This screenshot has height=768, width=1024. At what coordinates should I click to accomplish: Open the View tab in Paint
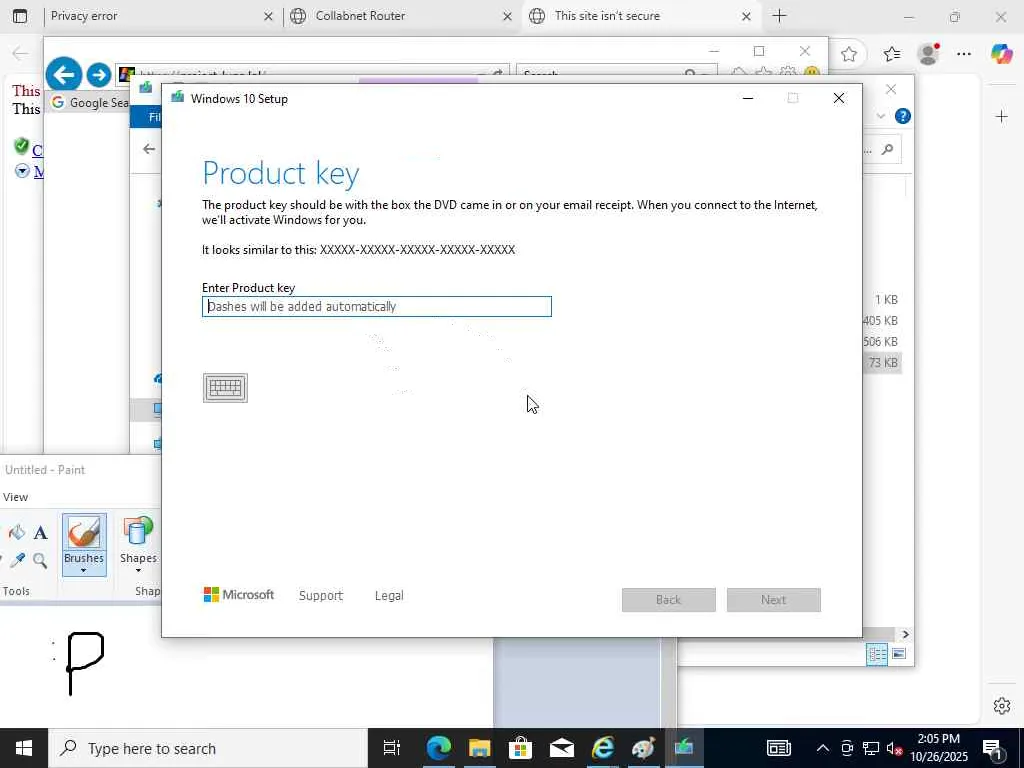(x=15, y=497)
